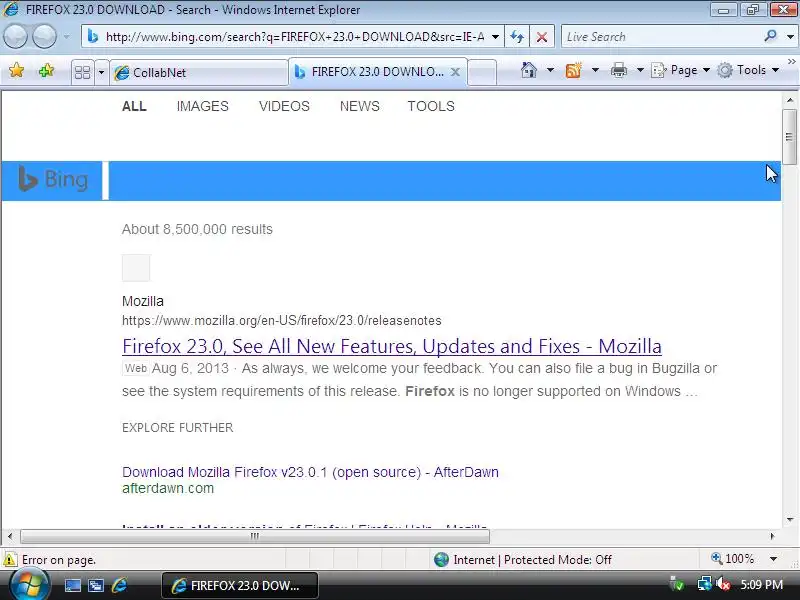Click the Add to Favorites icon
The height and width of the screenshot is (600, 800).
[46, 70]
